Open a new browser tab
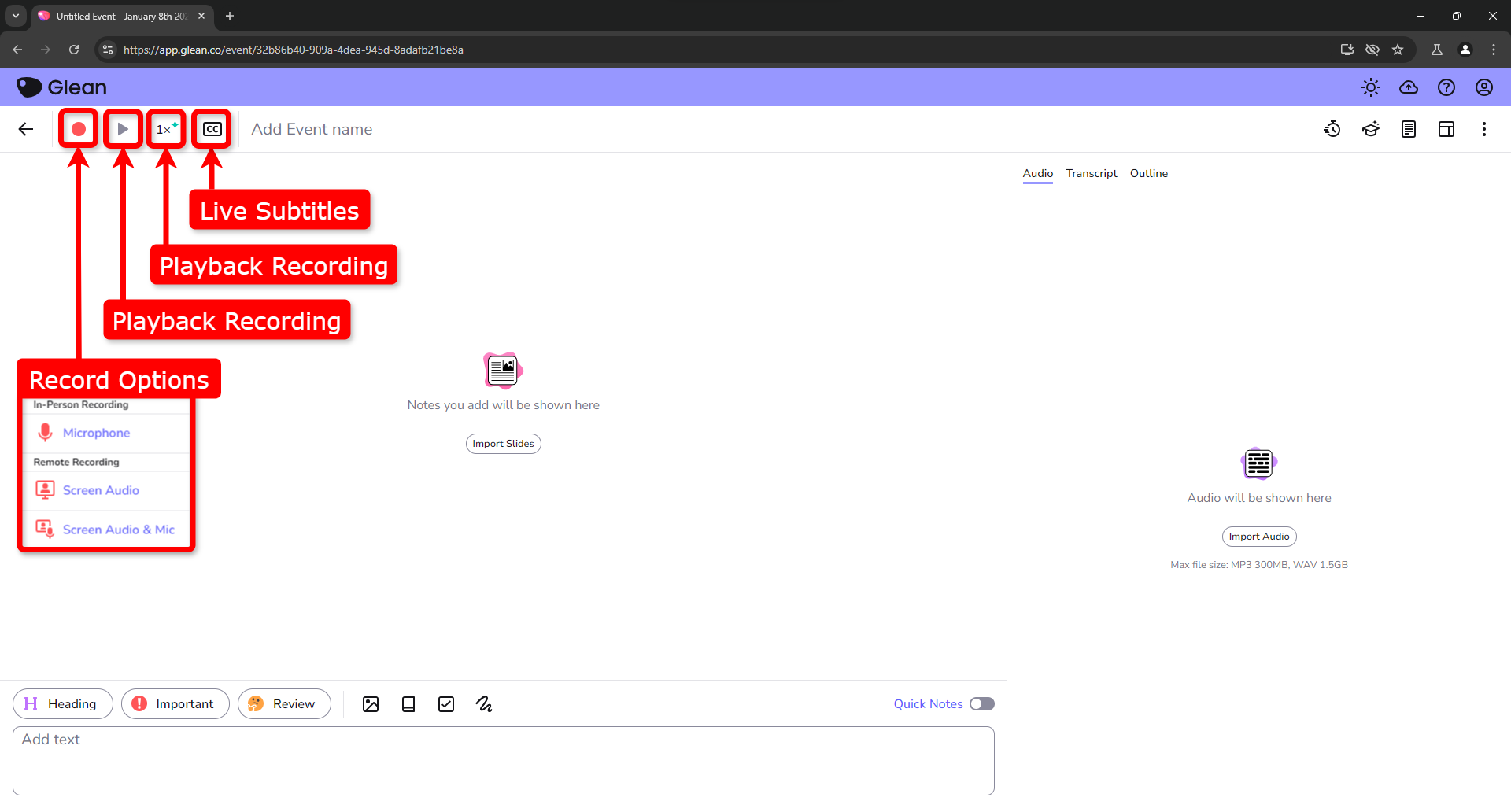Image resolution: width=1511 pixels, height=812 pixels. tap(230, 16)
